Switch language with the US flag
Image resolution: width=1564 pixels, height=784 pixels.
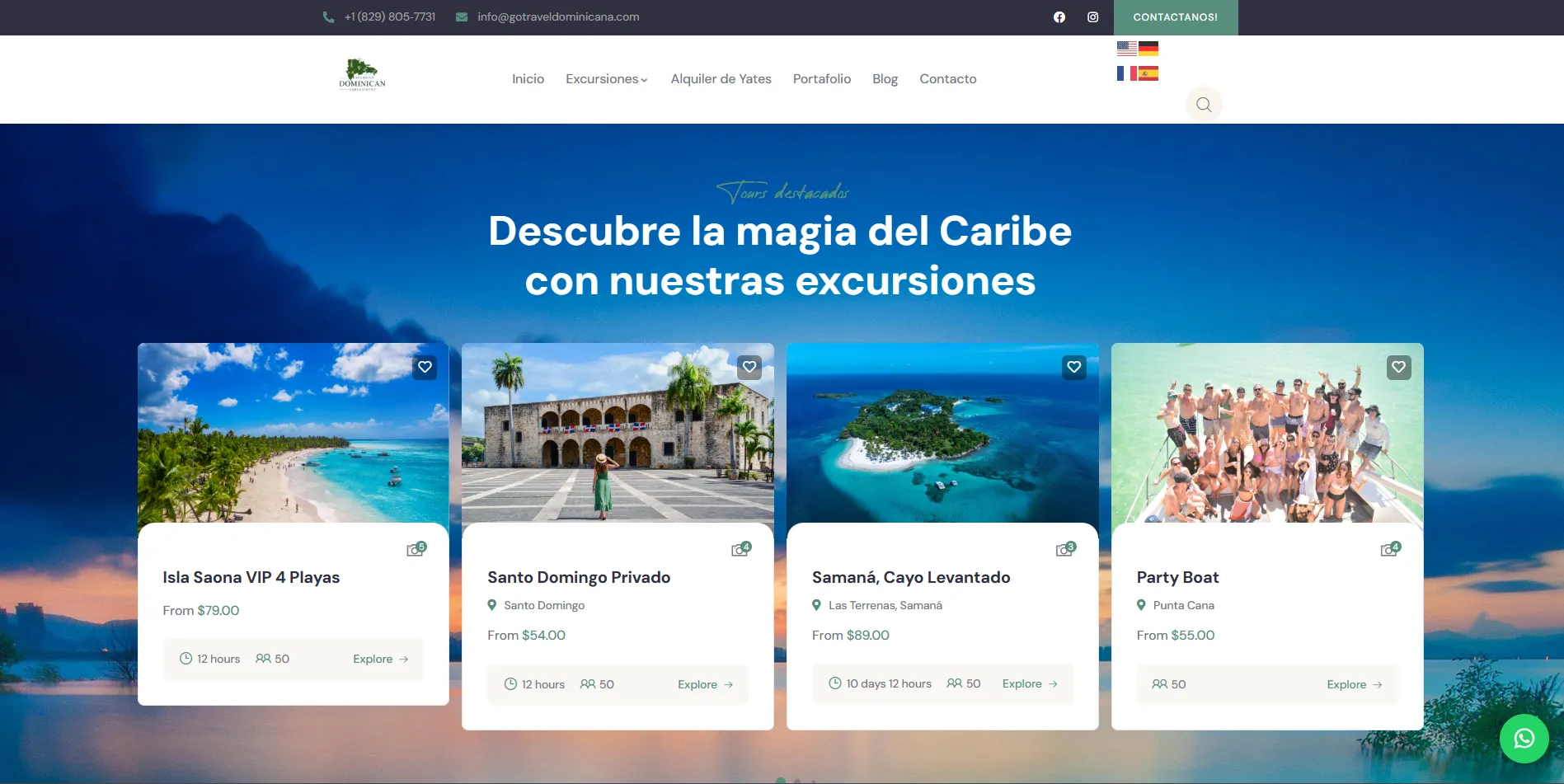[1127, 49]
